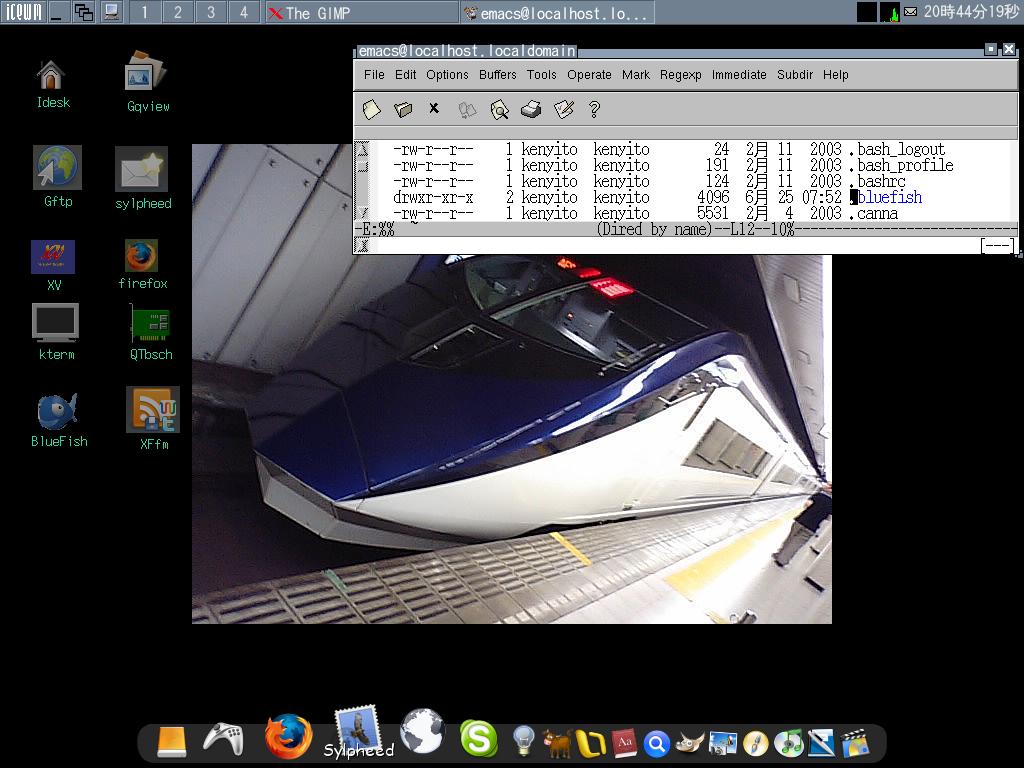Image resolution: width=1024 pixels, height=768 pixels.
Task: Click the Sylpheed mail icon in the dock
Action: coord(357,731)
